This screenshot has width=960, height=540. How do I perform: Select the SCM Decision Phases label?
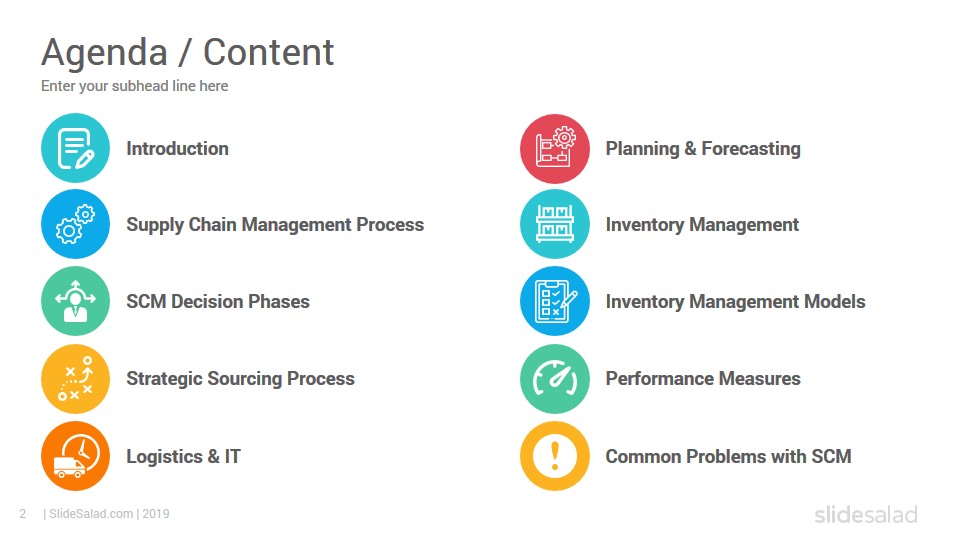point(218,301)
